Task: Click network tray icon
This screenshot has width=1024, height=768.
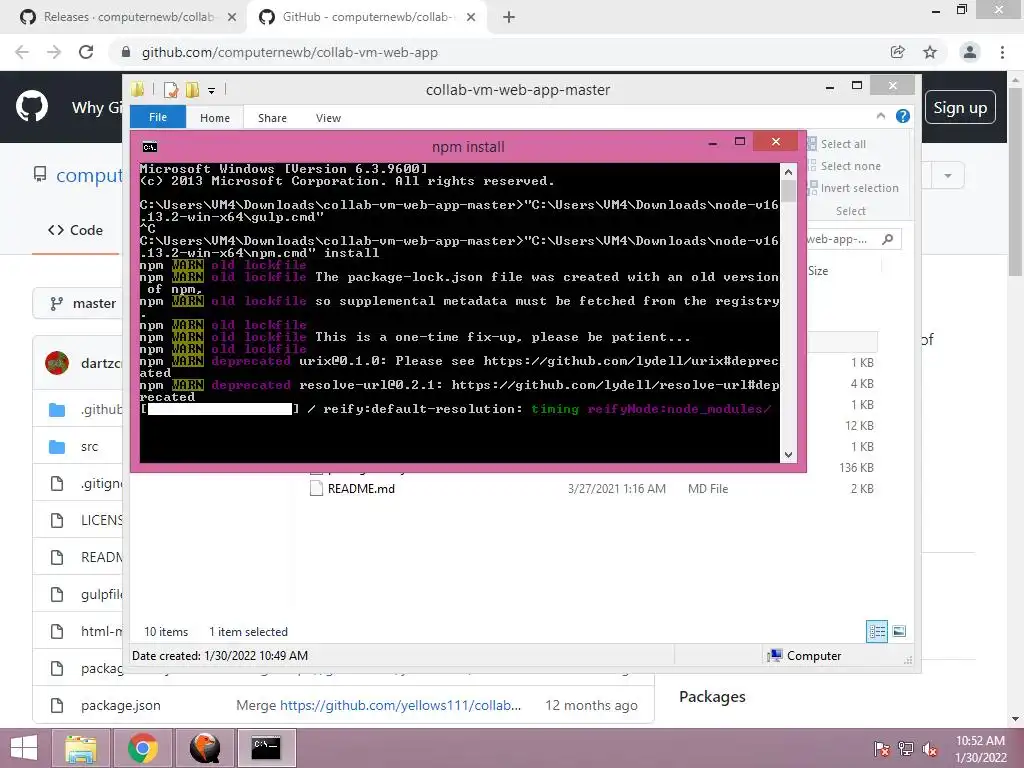Action: (x=906, y=748)
